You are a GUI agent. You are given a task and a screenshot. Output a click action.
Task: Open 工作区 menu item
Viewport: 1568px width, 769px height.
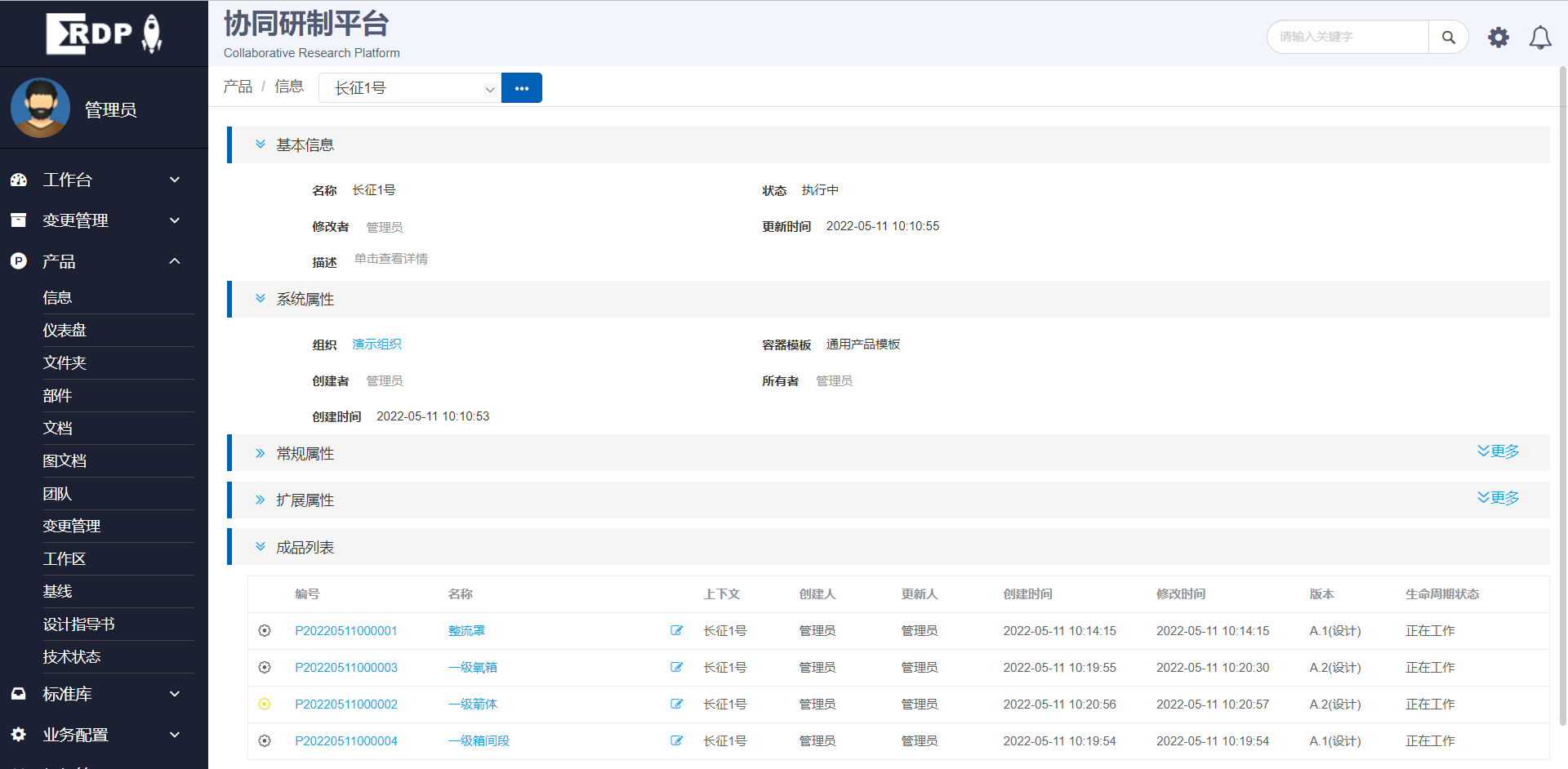[65, 559]
